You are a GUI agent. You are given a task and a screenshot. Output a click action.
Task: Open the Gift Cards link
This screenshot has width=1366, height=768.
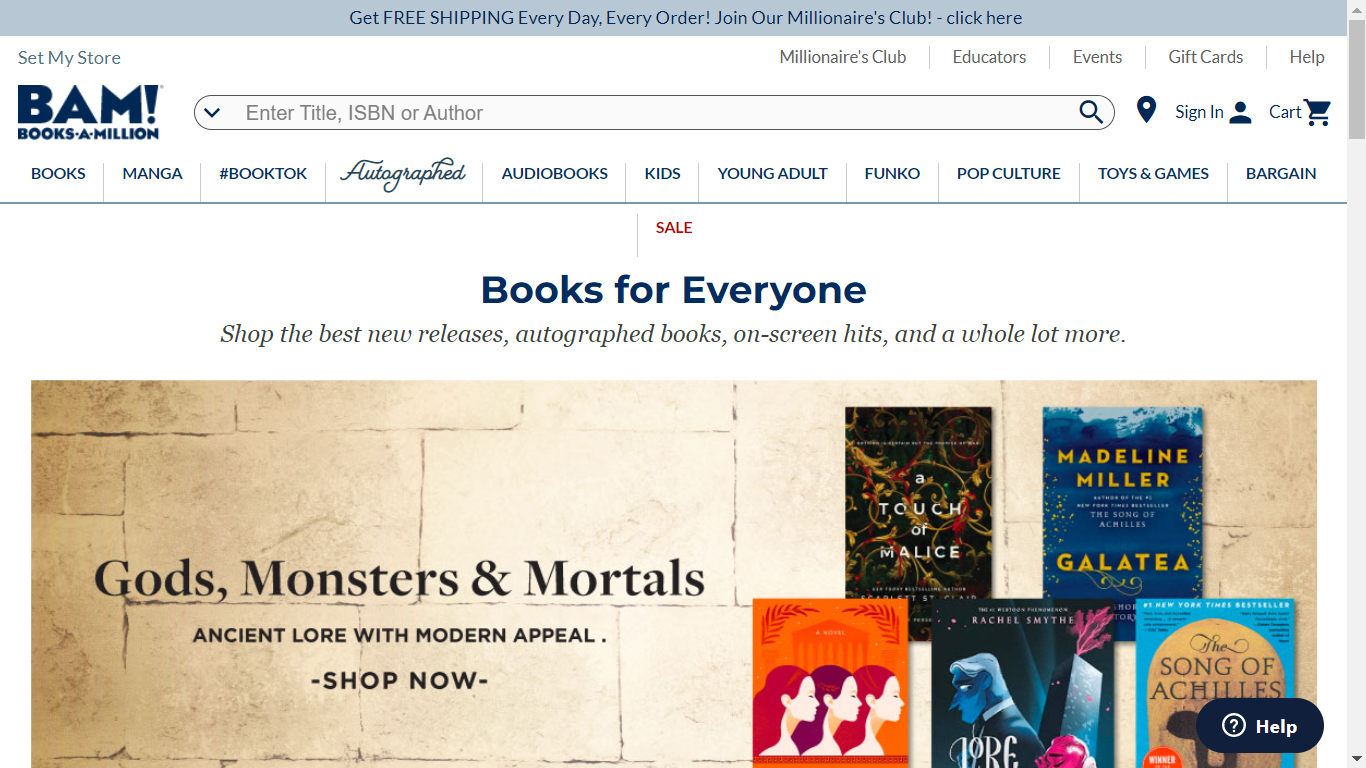pos(1206,57)
